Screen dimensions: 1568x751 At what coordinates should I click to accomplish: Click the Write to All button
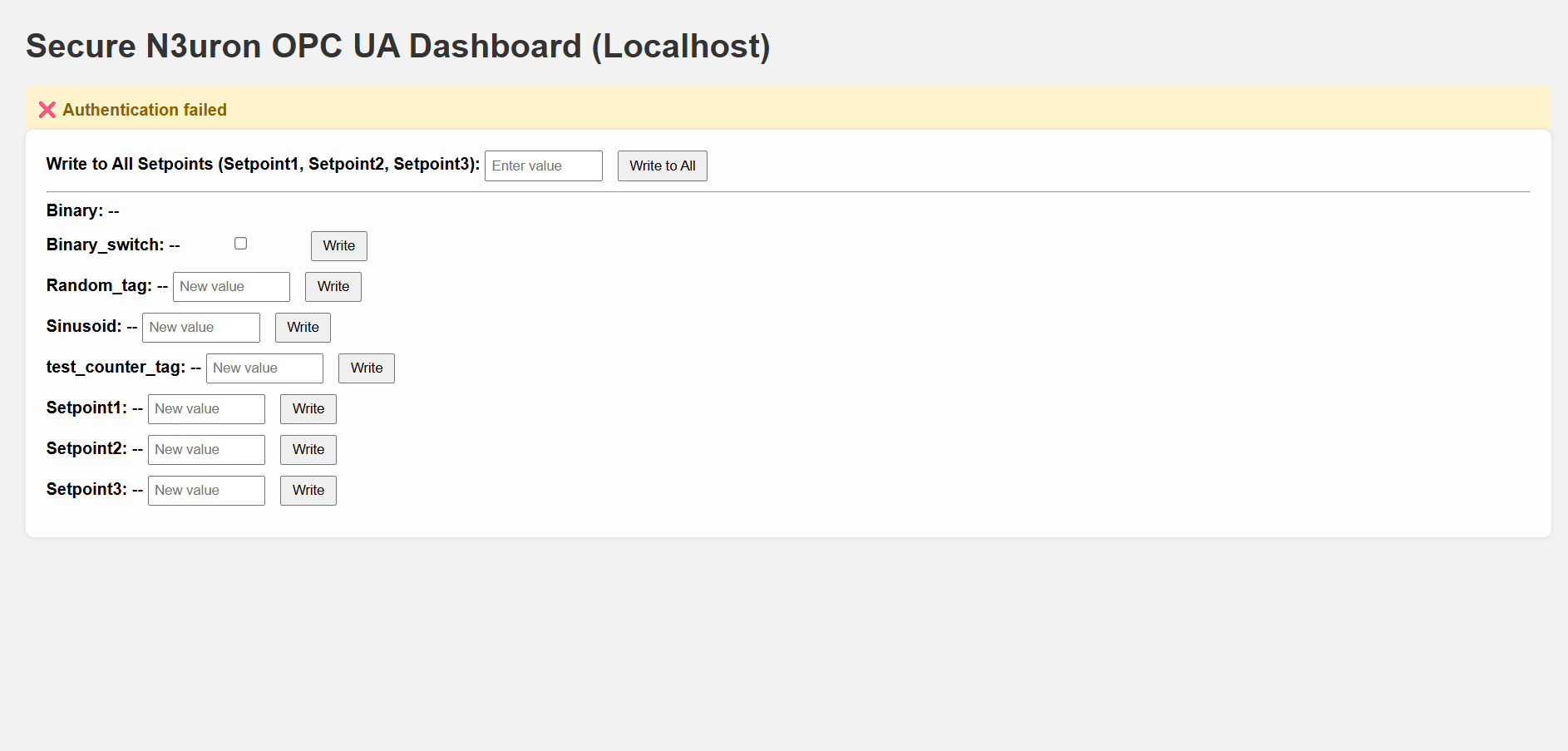point(662,166)
